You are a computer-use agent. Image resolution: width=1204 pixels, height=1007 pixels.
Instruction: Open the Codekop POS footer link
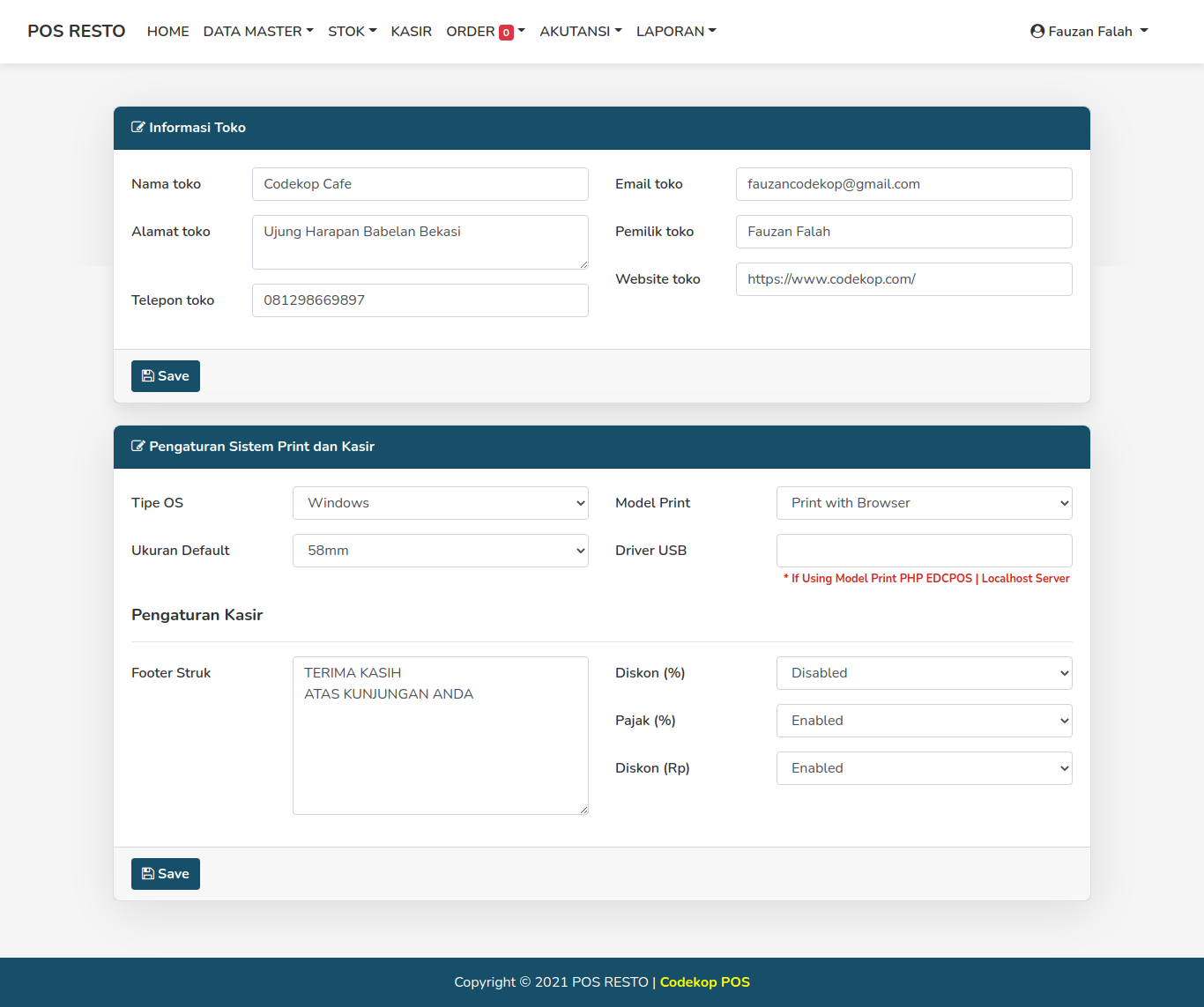(x=704, y=981)
